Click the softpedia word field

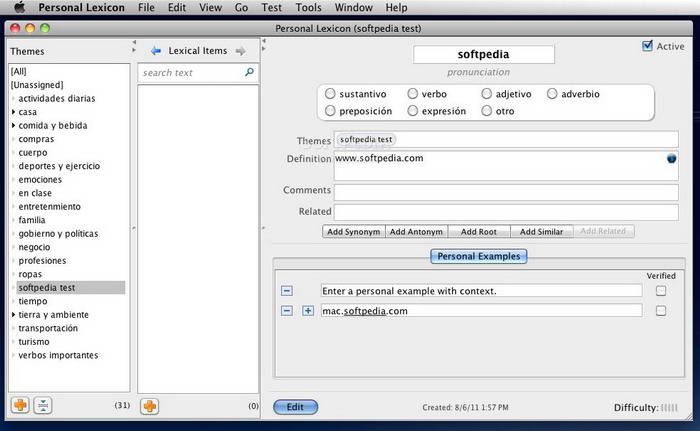(483, 54)
